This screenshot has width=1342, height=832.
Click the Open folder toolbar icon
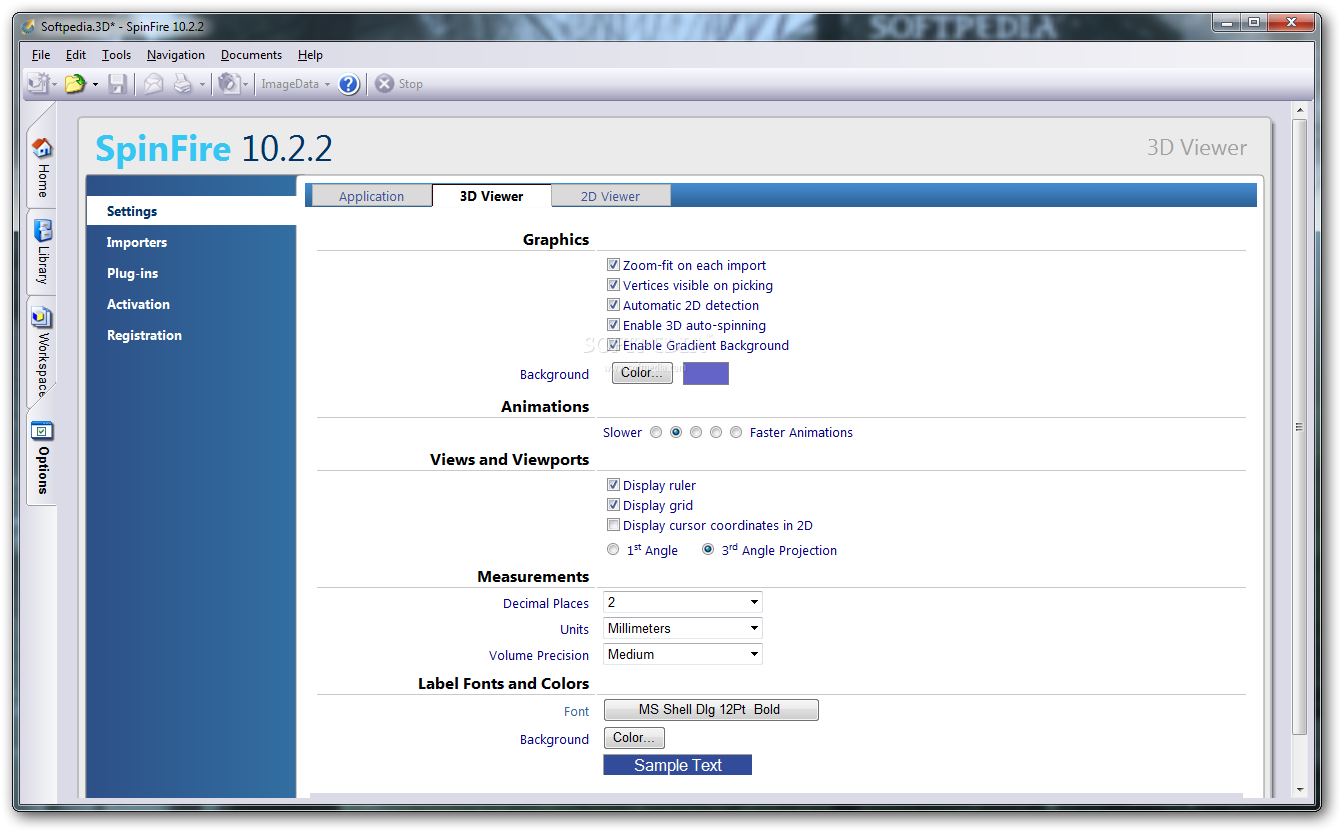click(x=76, y=84)
